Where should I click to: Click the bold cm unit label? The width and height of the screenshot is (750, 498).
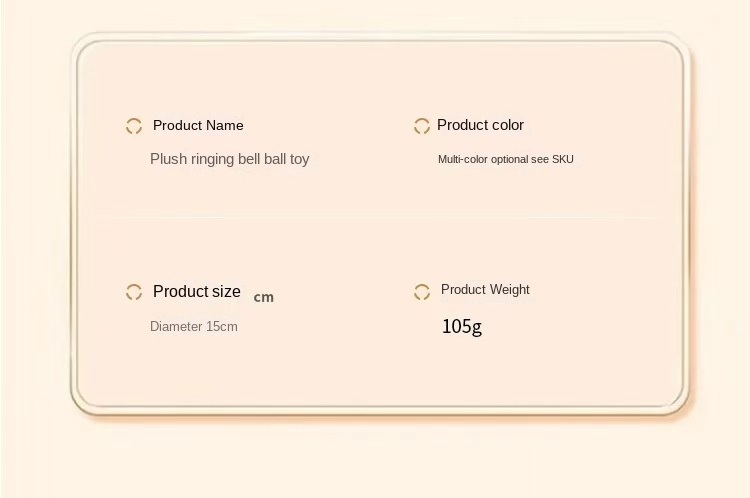pyautogui.click(x=264, y=297)
